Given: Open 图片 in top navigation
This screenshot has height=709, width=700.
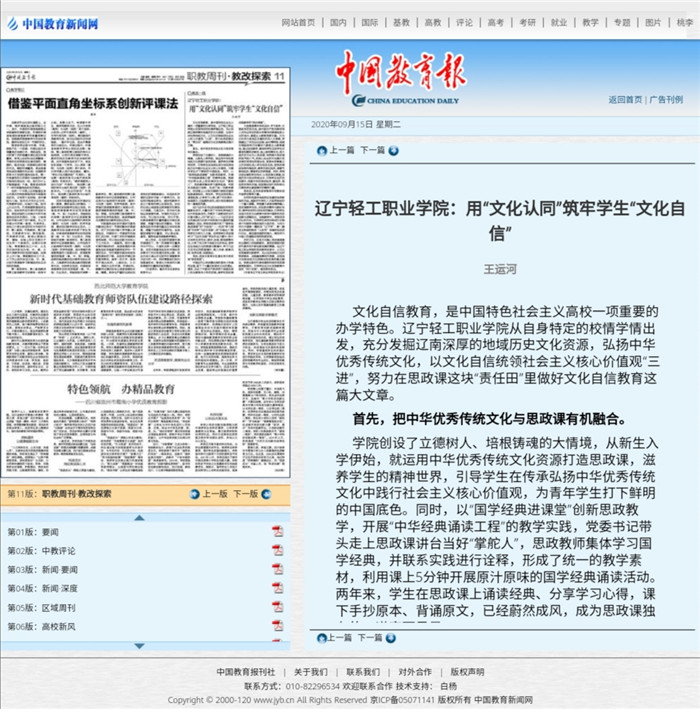Looking at the screenshot, I should click(x=653, y=22).
